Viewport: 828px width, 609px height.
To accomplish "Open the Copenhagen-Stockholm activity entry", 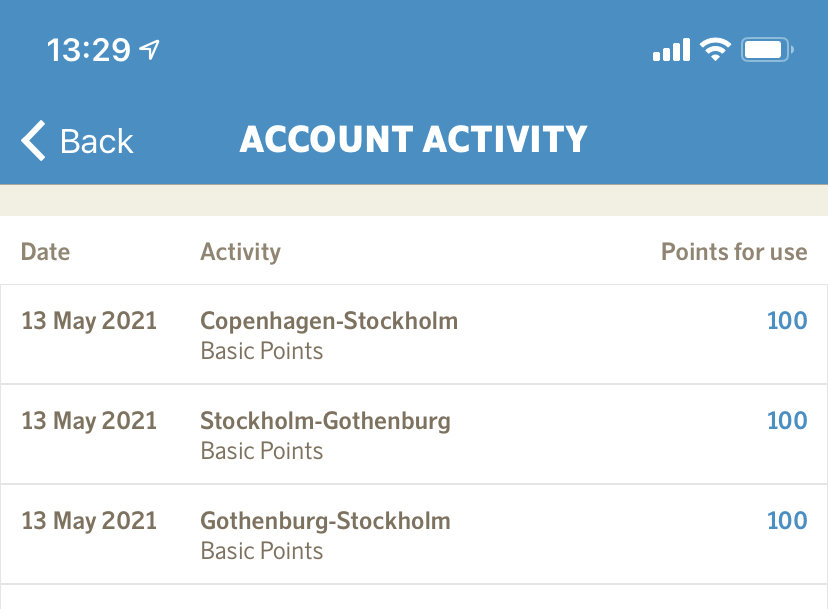I will pyautogui.click(x=329, y=321).
